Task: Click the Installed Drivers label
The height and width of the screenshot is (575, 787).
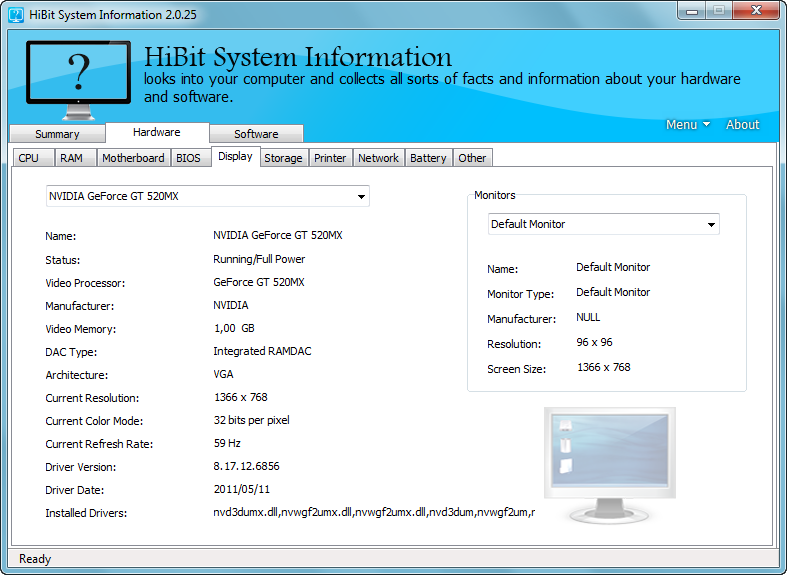Action: (x=86, y=513)
